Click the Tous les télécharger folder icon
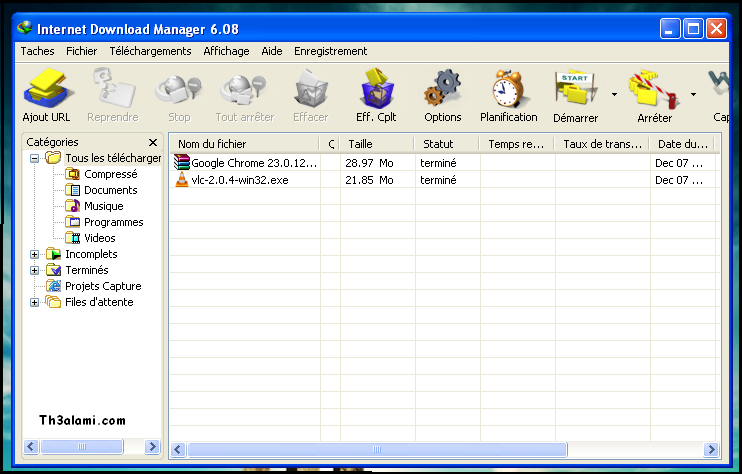This screenshot has height=474, width=742. (53, 158)
